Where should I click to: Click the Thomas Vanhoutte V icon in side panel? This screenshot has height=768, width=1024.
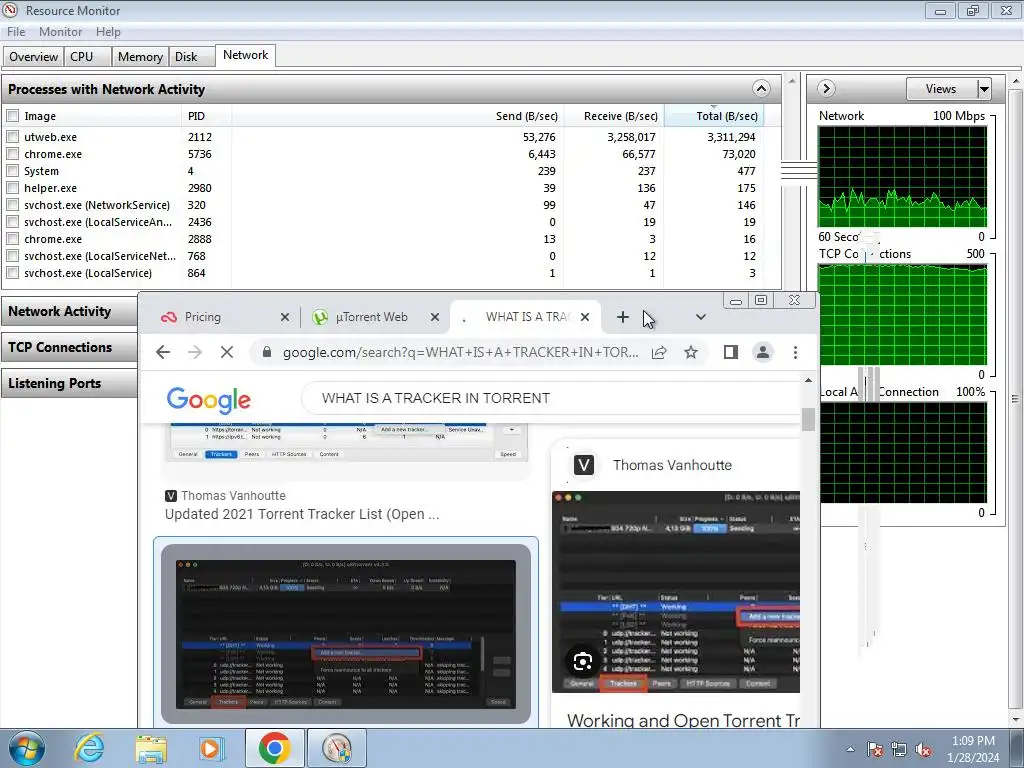tap(584, 465)
